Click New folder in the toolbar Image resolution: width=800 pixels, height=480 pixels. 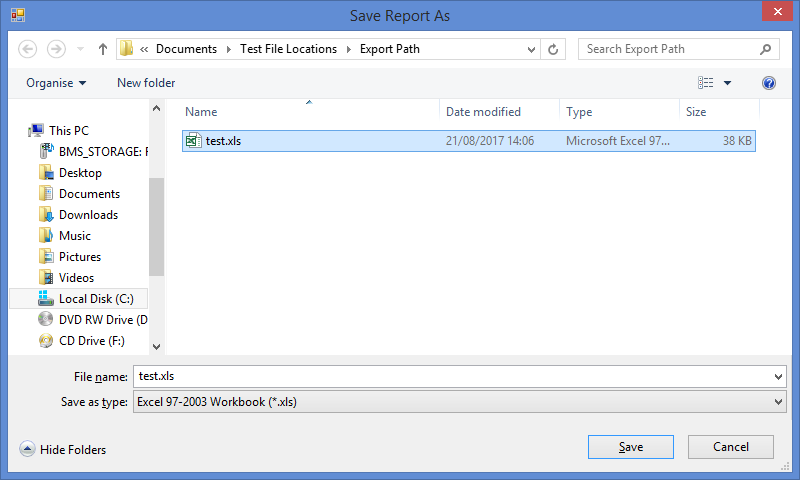[146, 83]
